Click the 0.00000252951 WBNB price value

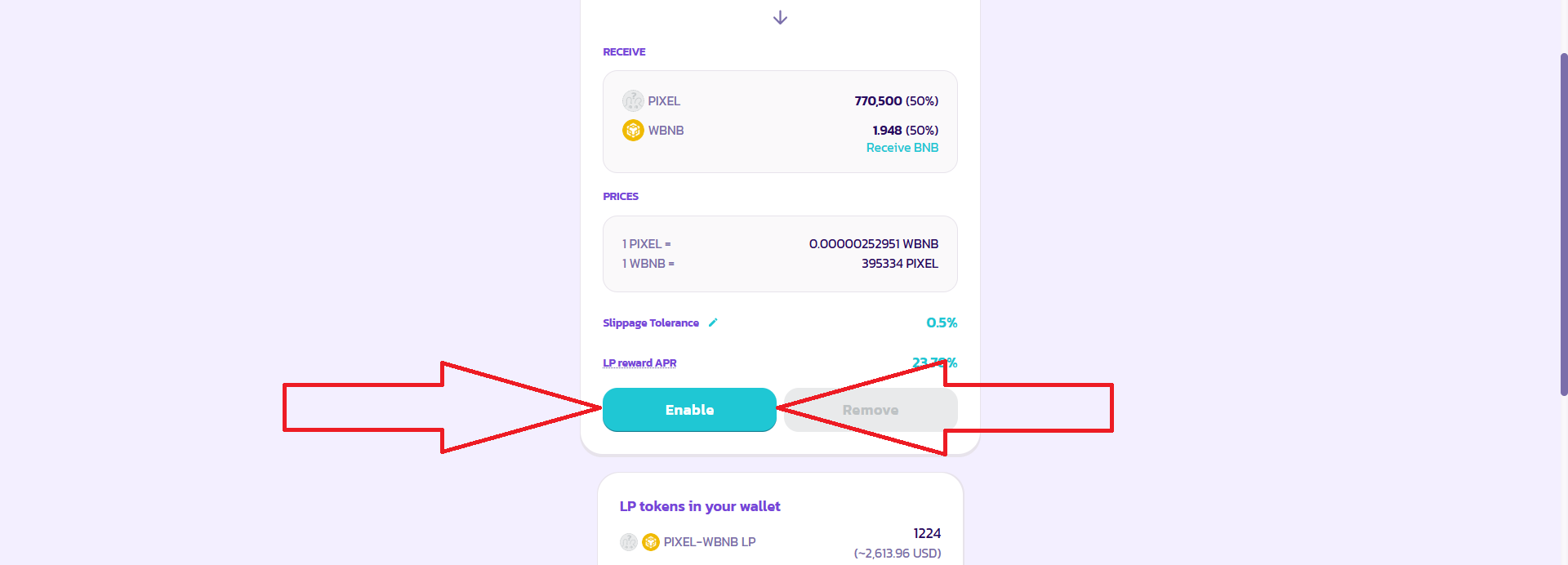(x=873, y=244)
